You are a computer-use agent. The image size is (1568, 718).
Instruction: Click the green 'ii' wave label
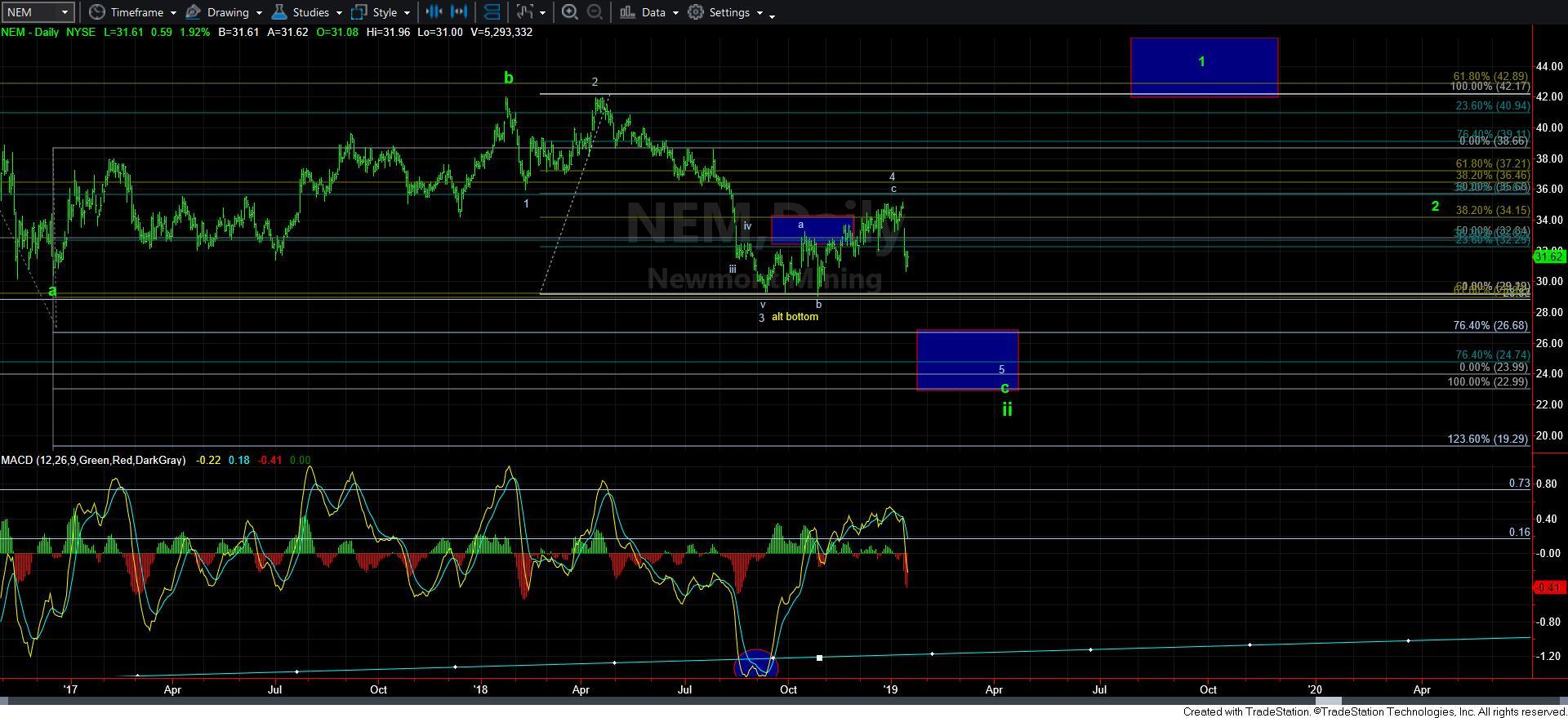(x=1007, y=408)
